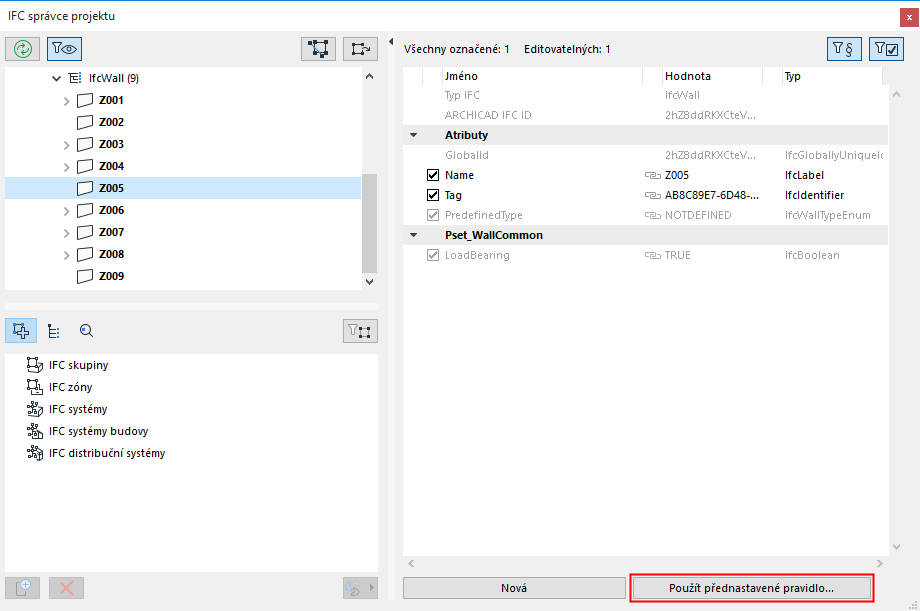This screenshot has width=920, height=611.
Task: Collapse the Atributy section
Action: click(x=413, y=135)
